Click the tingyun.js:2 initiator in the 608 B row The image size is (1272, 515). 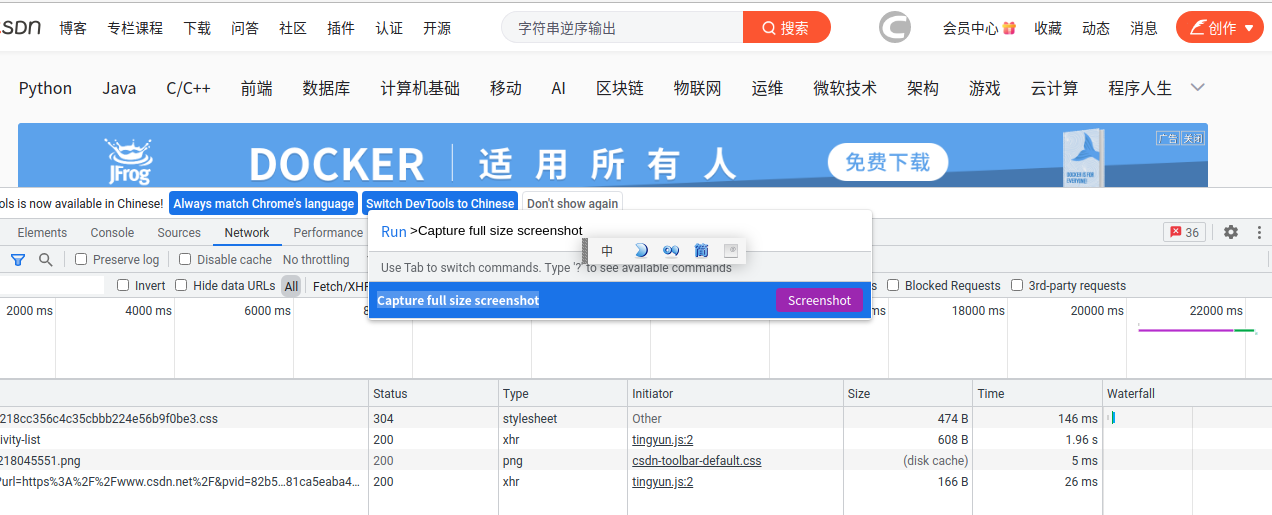[x=662, y=439]
